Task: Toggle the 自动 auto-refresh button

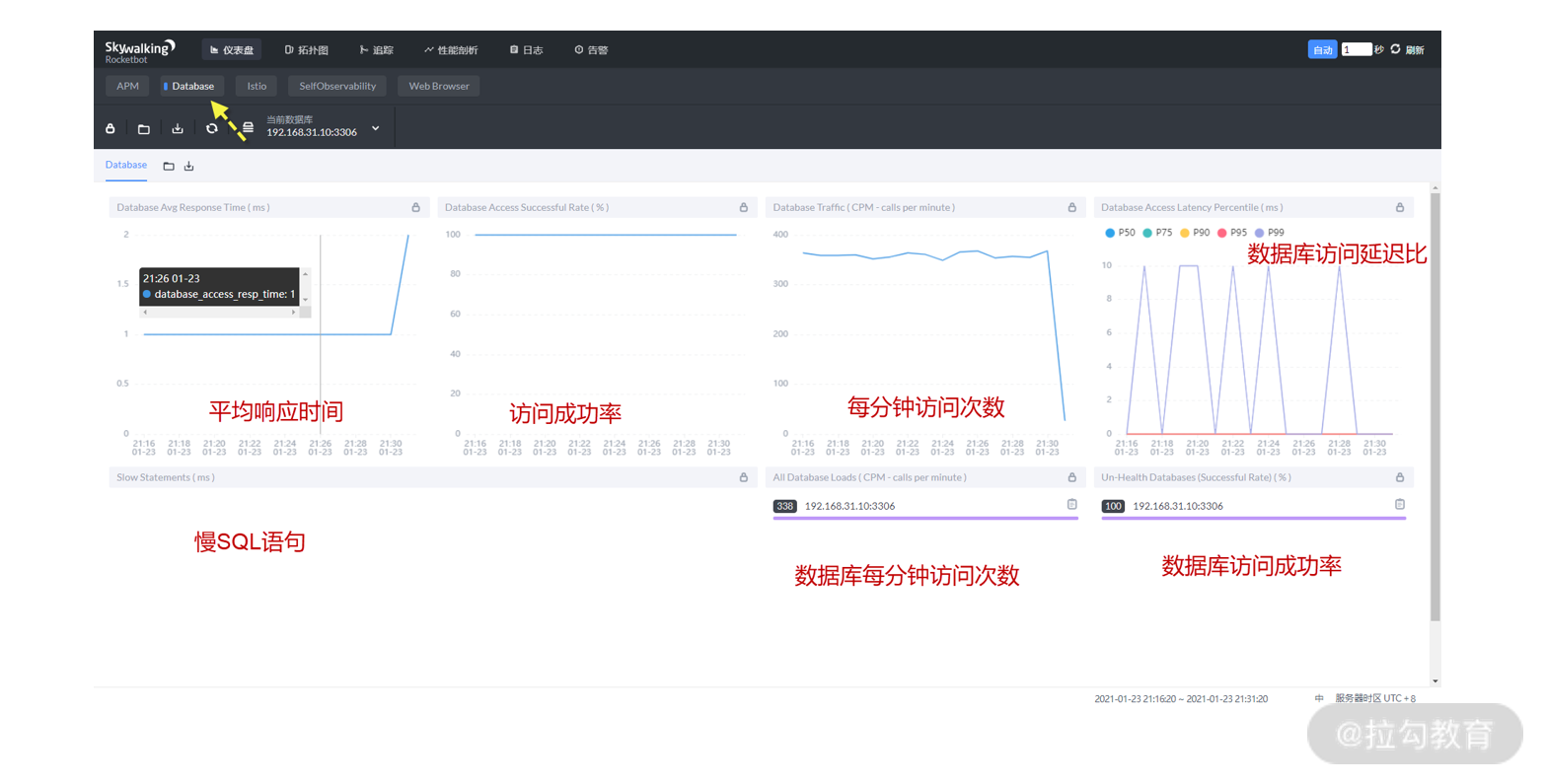Action: pyautogui.click(x=1322, y=49)
